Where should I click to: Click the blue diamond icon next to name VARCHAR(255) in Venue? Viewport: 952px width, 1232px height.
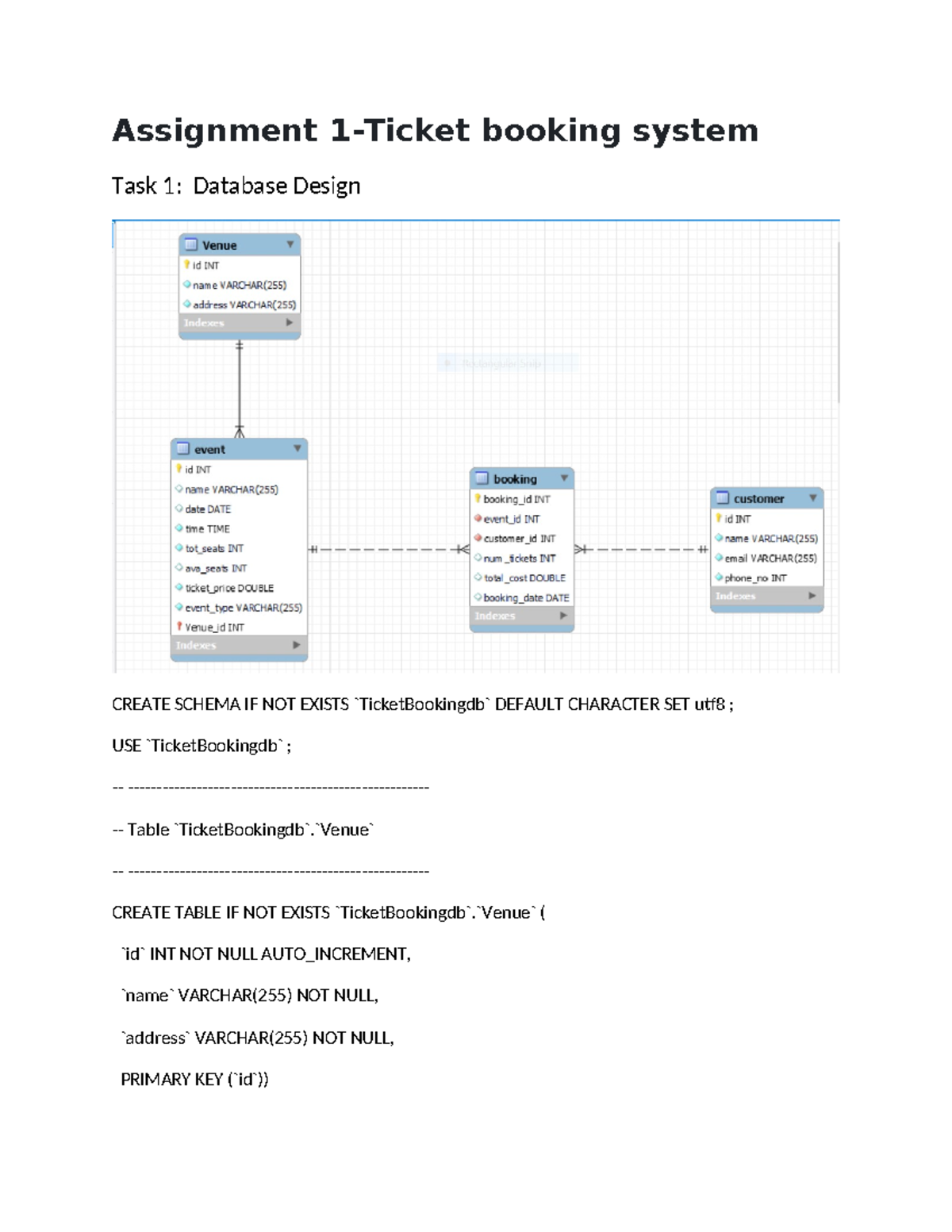coord(187,283)
